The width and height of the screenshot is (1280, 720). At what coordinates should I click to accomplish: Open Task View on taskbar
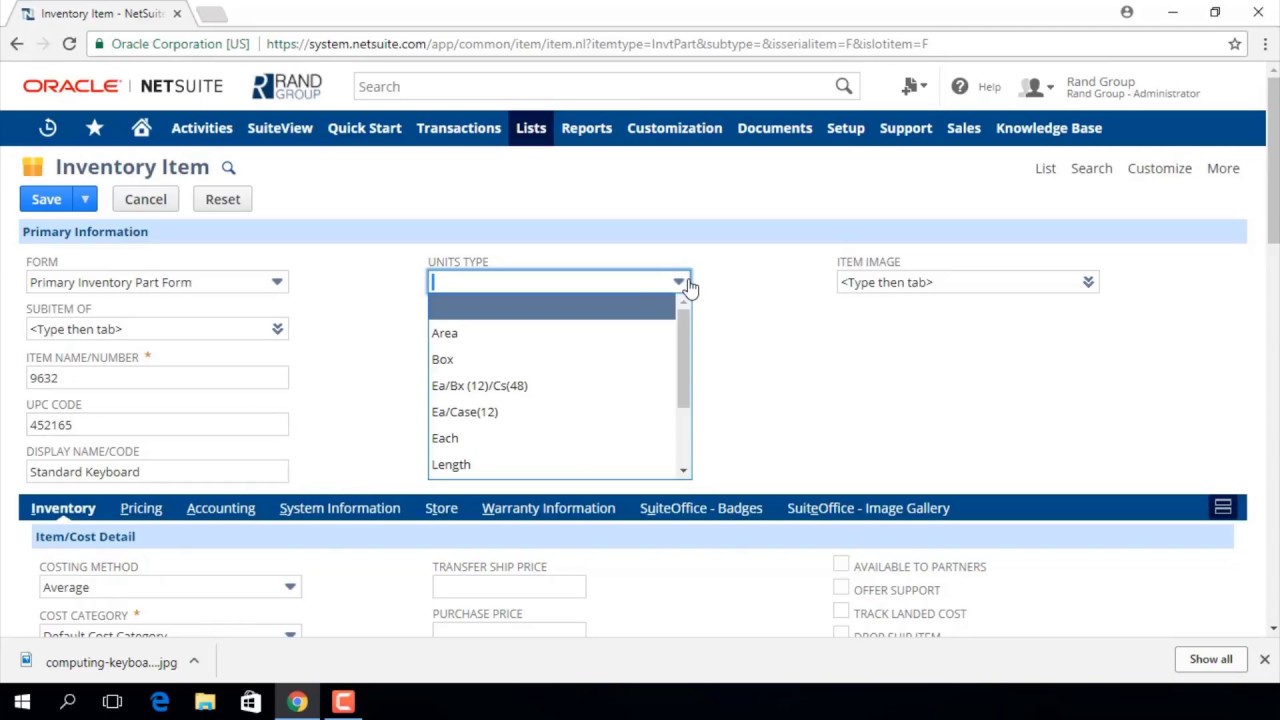112,702
